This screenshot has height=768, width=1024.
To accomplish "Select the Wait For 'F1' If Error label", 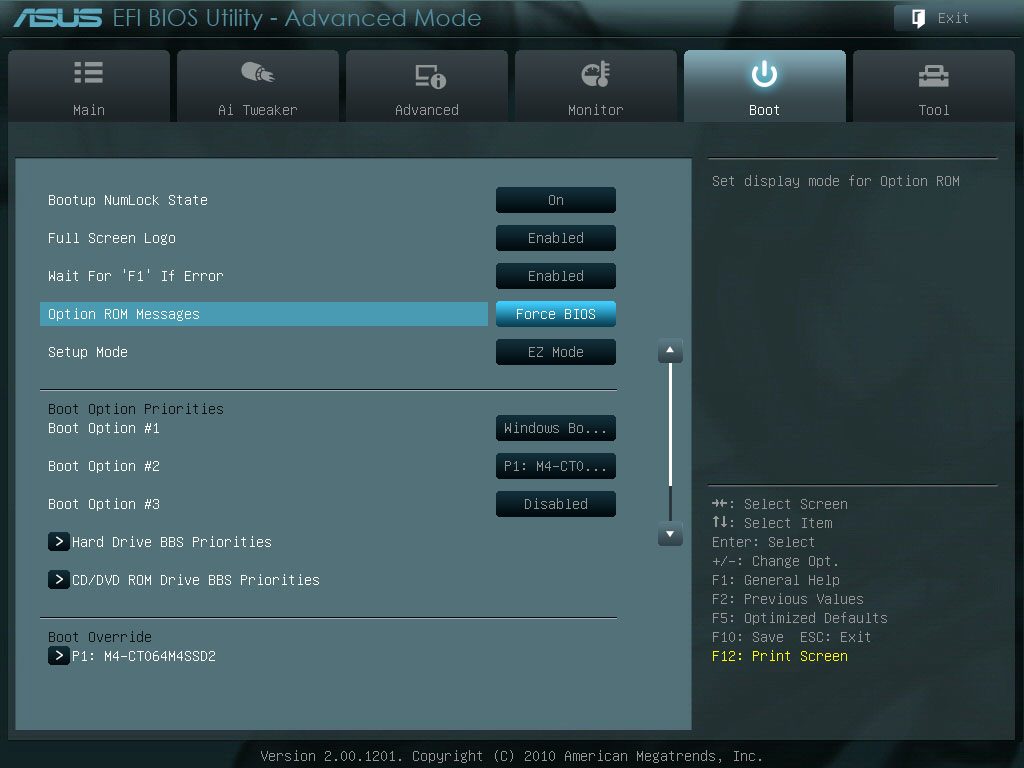I will pyautogui.click(x=135, y=276).
